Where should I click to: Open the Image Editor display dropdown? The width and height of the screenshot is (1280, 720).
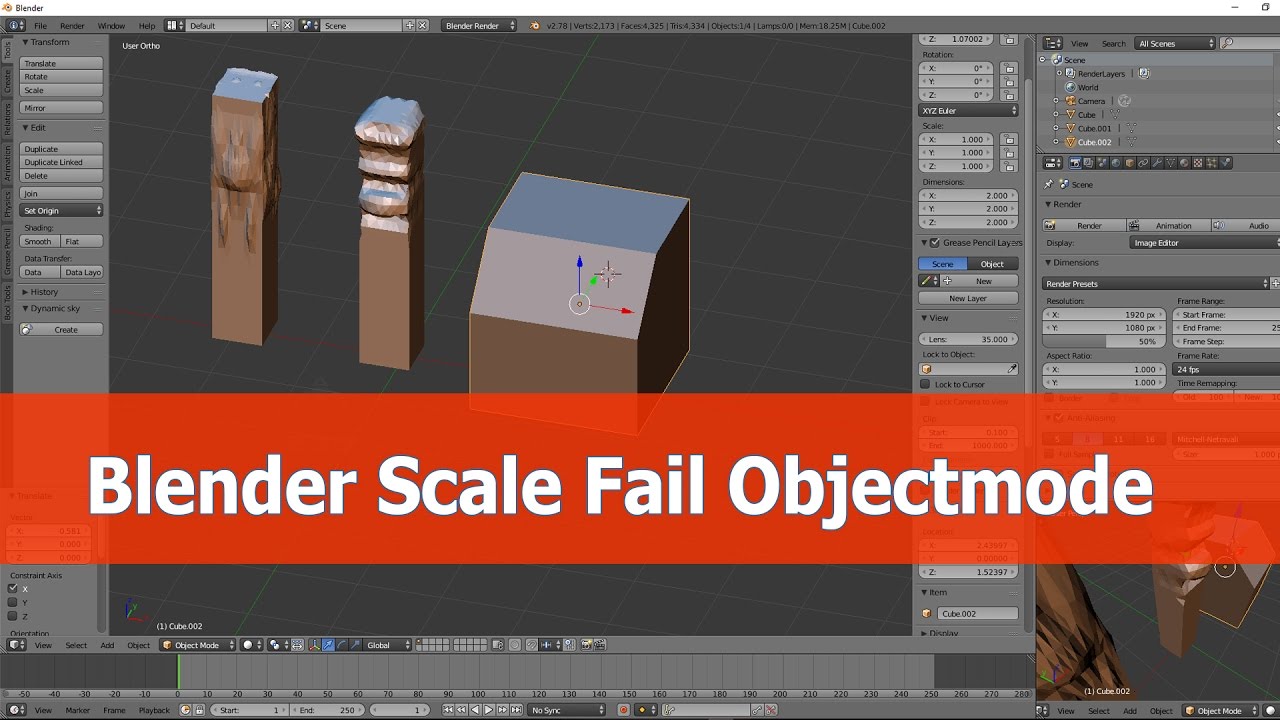click(x=1205, y=243)
